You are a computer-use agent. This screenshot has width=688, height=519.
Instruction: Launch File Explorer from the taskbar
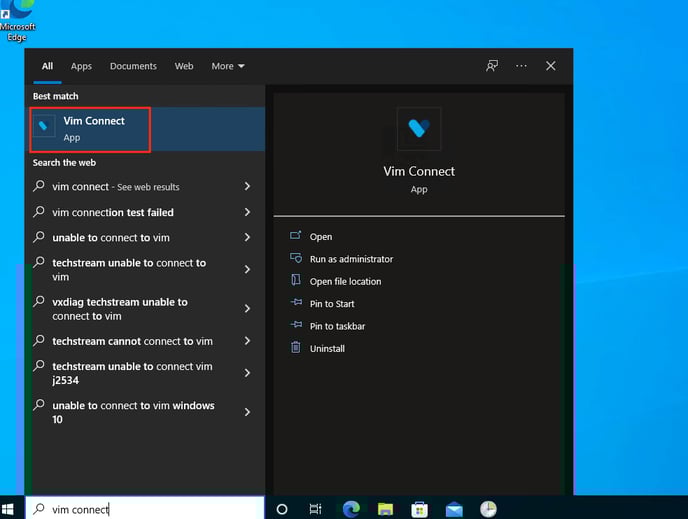pos(385,509)
